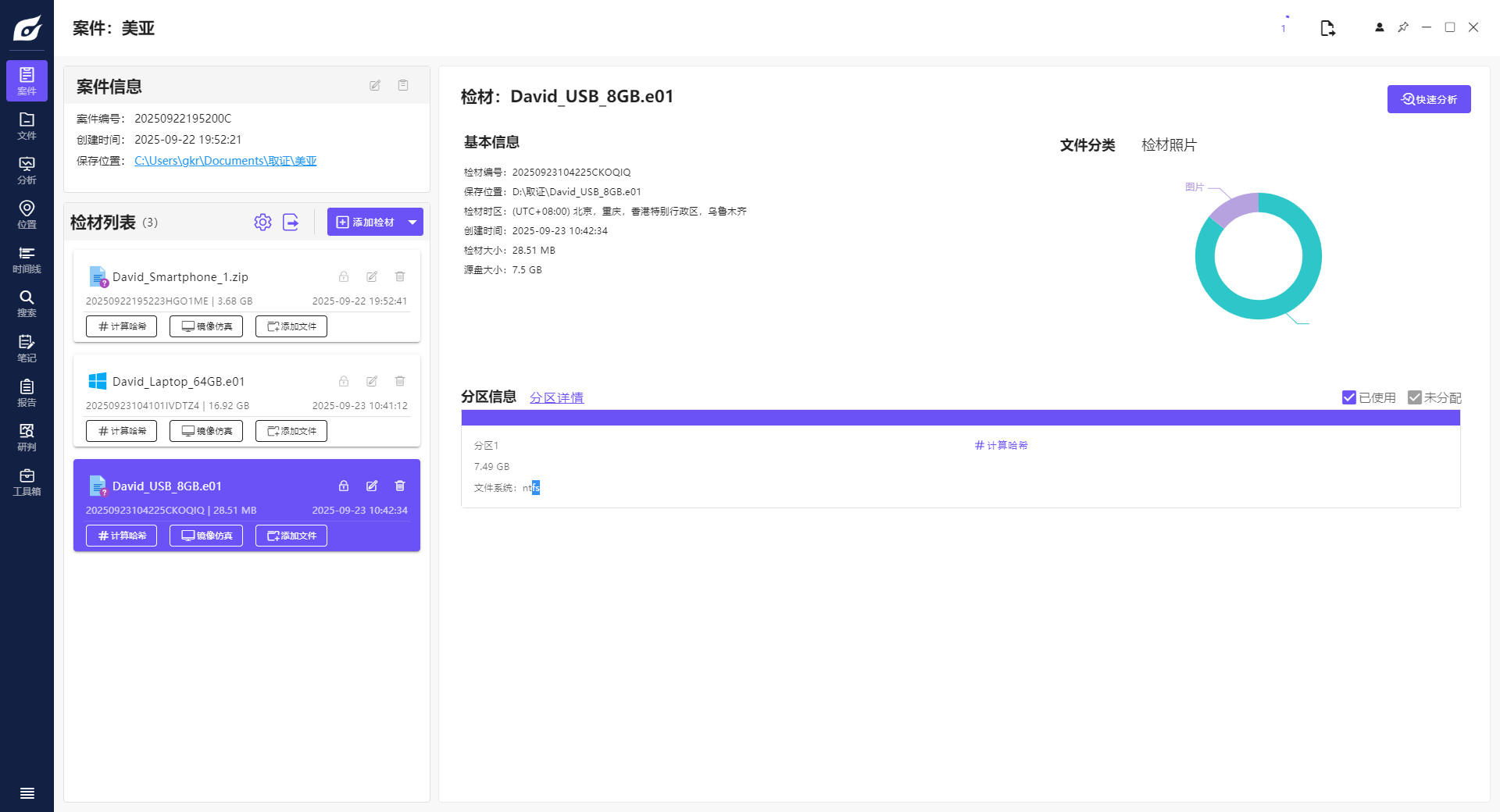Switch to the 检材照片 tab
Viewport: 1500px width, 812px height.
tap(1168, 145)
